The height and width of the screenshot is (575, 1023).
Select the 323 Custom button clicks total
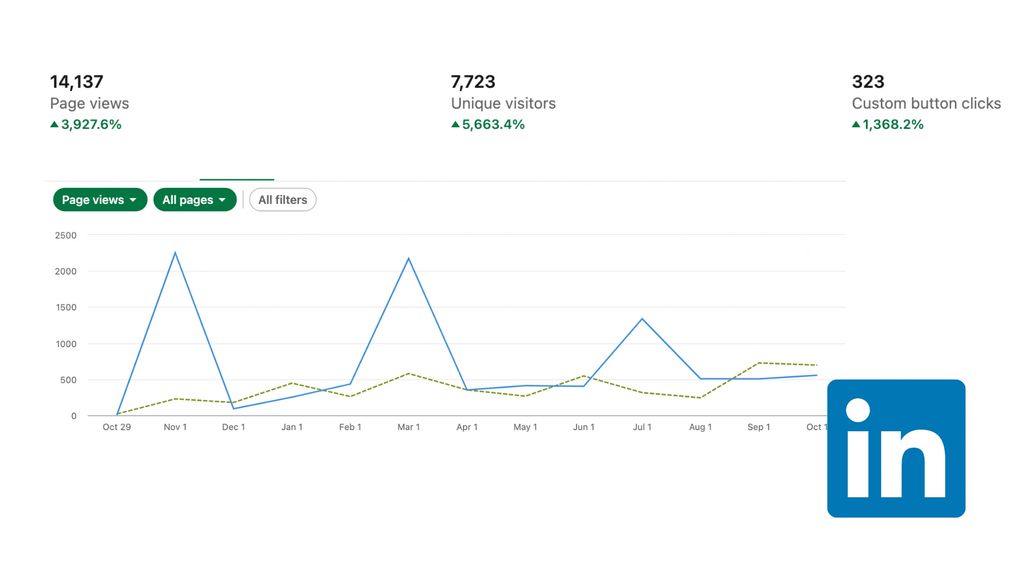pyautogui.click(x=868, y=82)
